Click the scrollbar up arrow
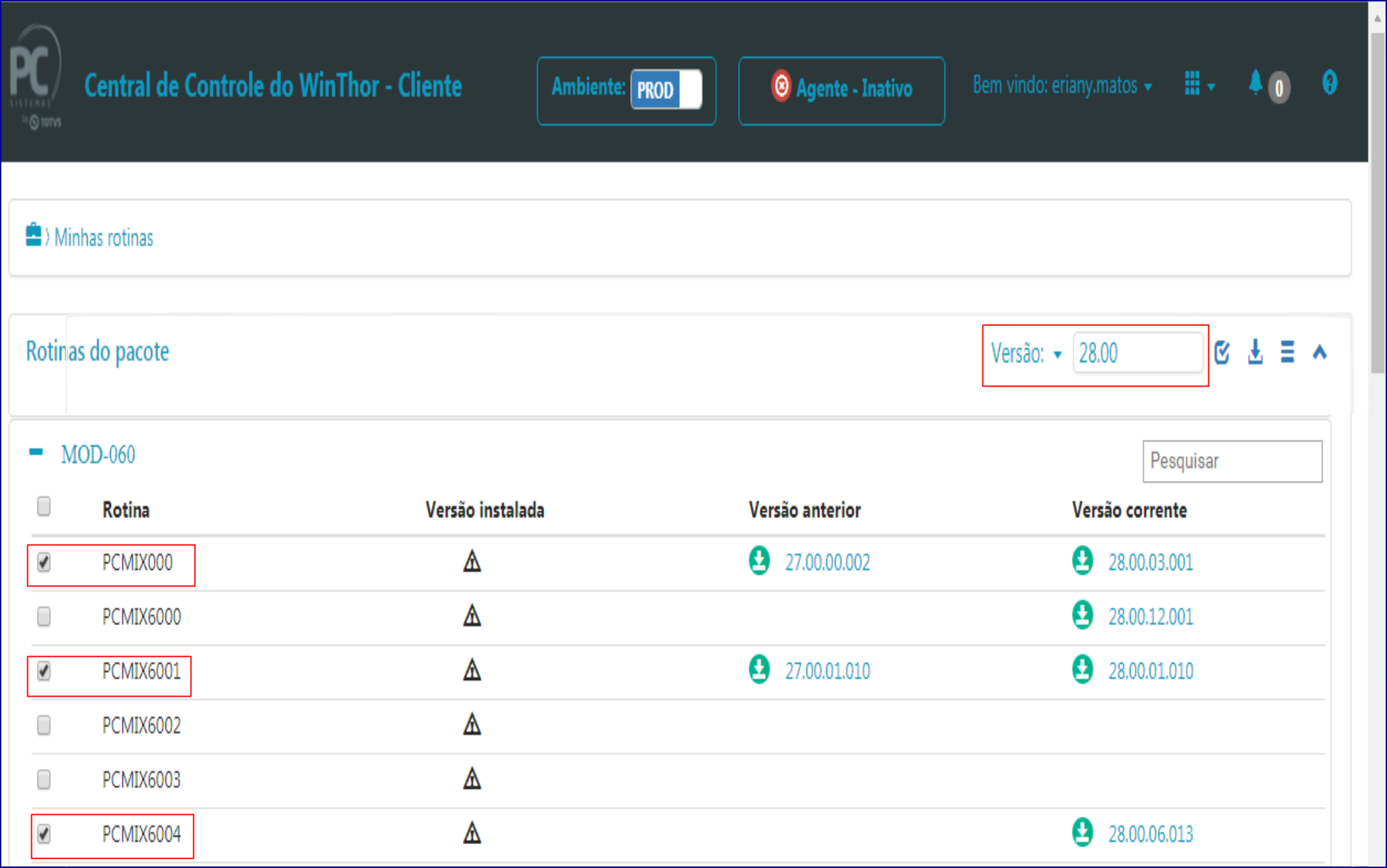Image resolution: width=1387 pixels, height=868 pixels. (x=1378, y=19)
